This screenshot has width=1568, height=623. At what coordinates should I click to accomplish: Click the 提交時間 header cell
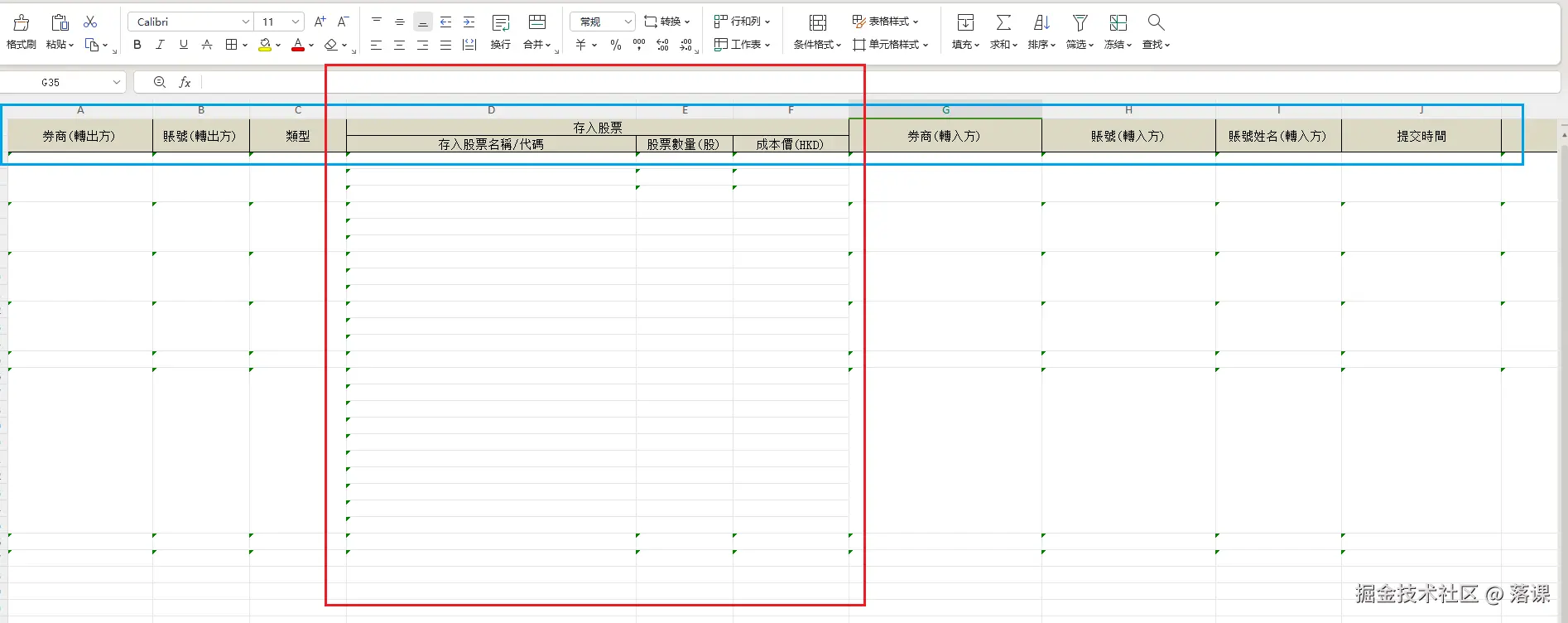coord(1421,136)
